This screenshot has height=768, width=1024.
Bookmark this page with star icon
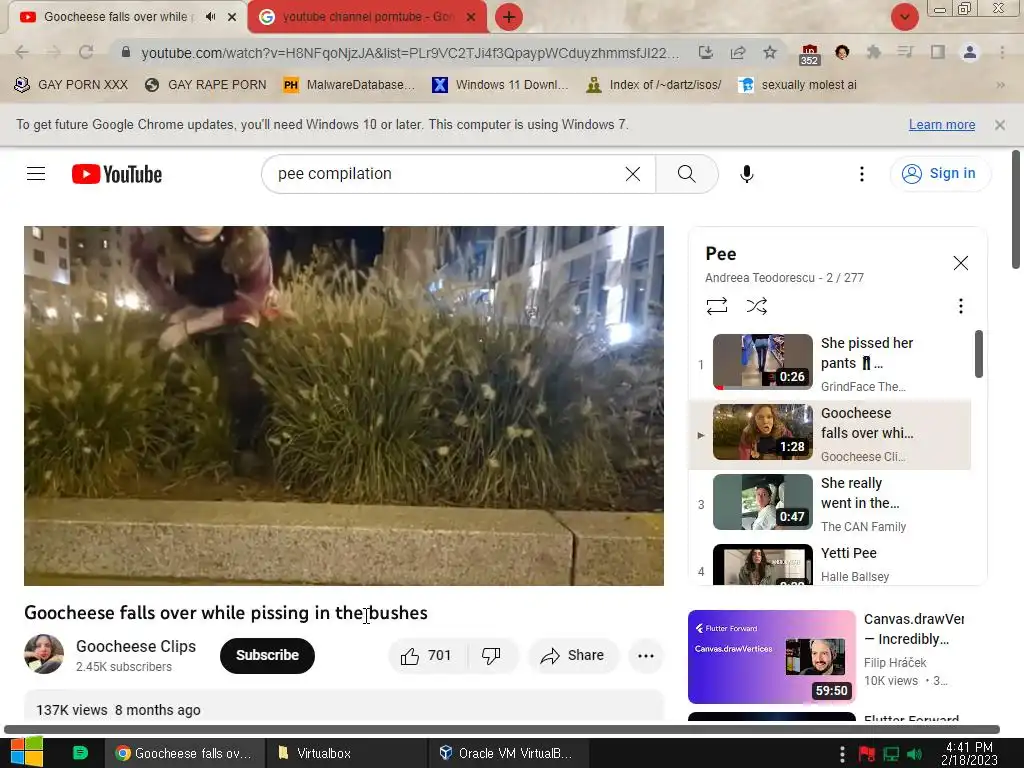point(770,52)
